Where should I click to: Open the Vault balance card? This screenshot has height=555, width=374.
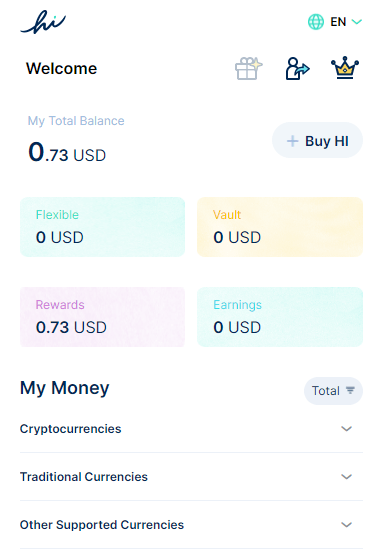[280, 227]
